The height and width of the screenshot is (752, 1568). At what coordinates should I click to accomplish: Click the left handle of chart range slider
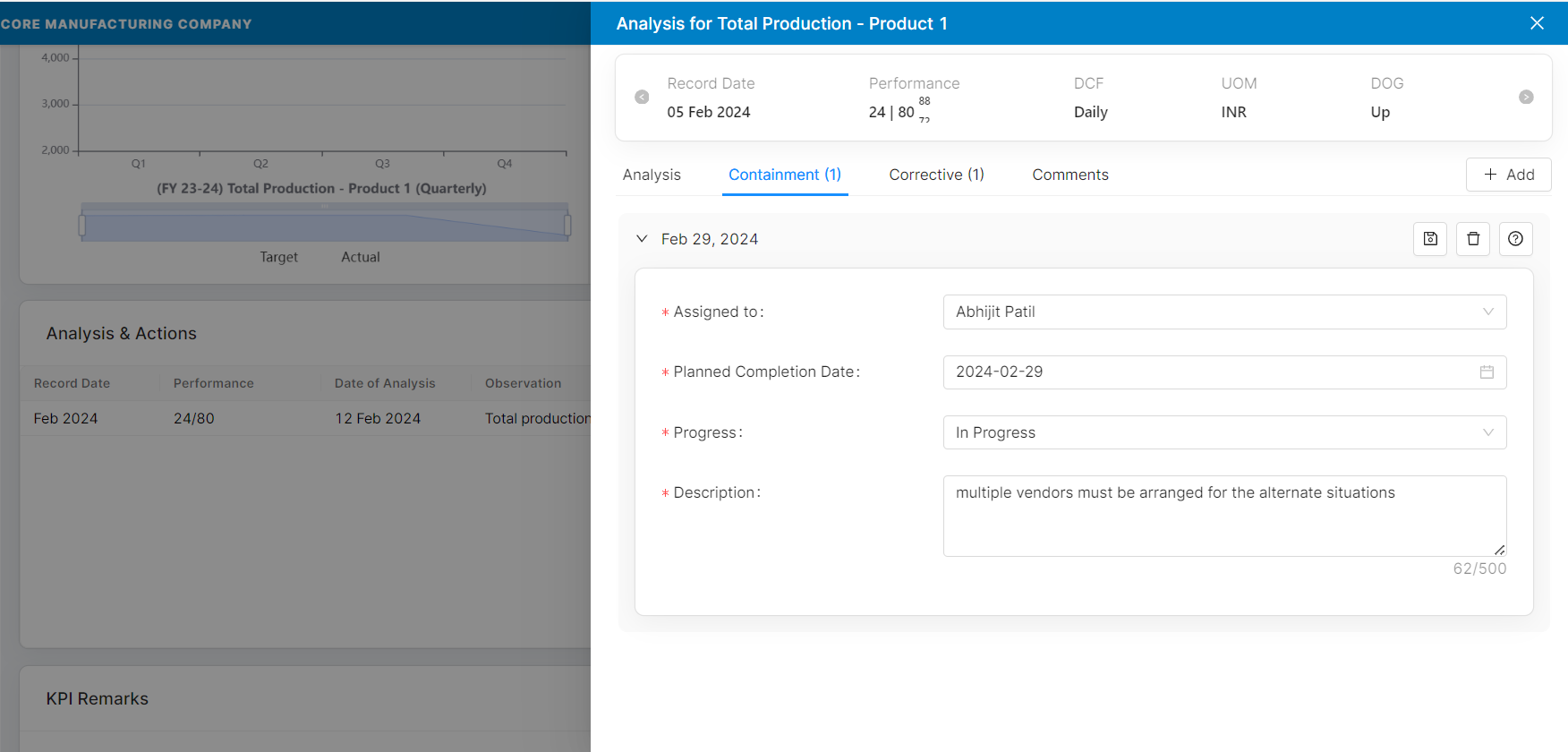pyautogui.click(x=82, y=225)
